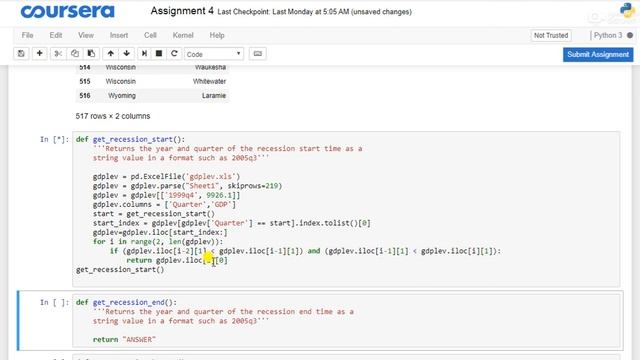The image size is (640, 360).
Task: Move selected cell up arrow
Action: [111, 53]
